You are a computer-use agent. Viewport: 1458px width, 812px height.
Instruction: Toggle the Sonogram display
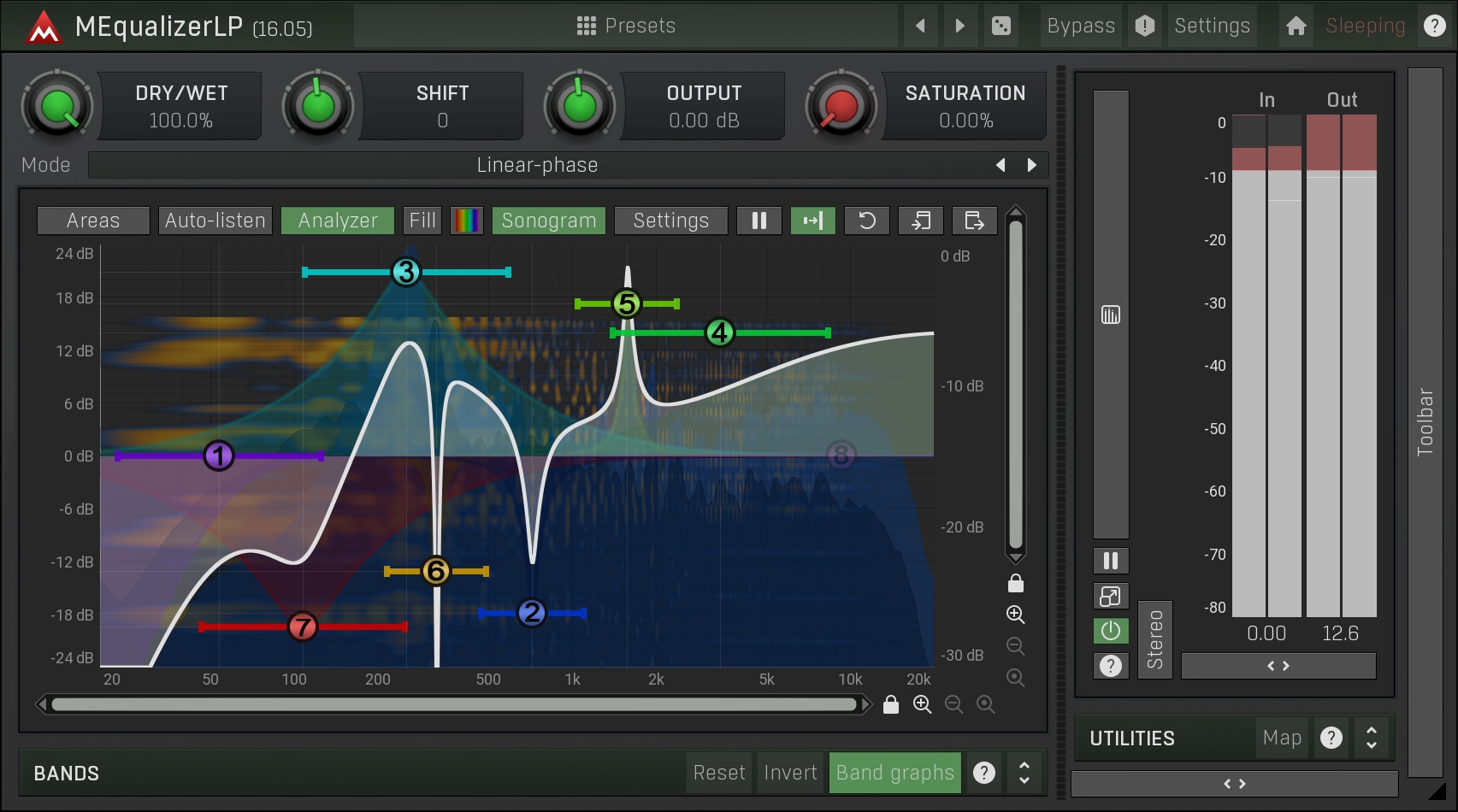pyautogui.click(x=549, y=221)
